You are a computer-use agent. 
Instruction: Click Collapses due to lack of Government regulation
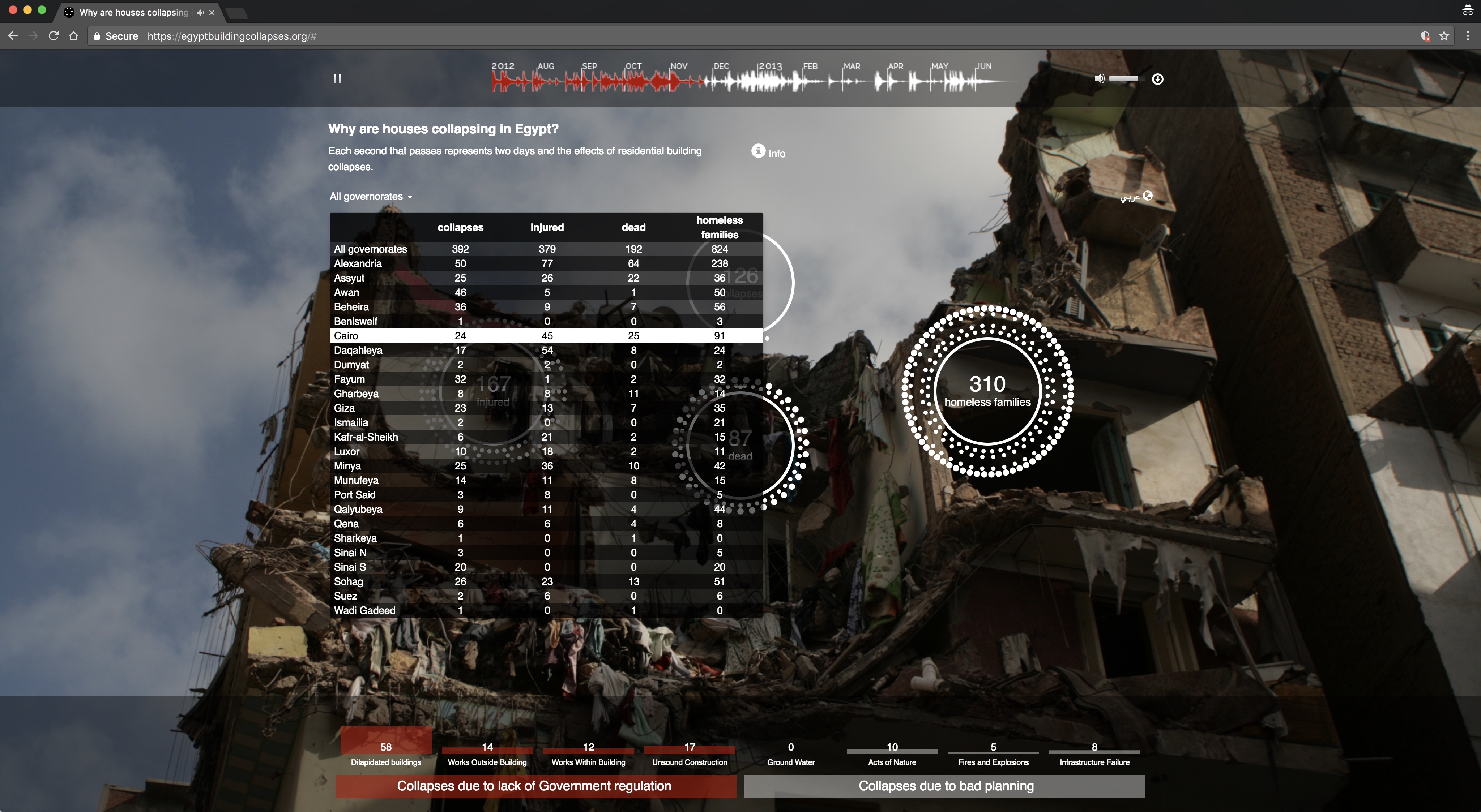[536, 786]
